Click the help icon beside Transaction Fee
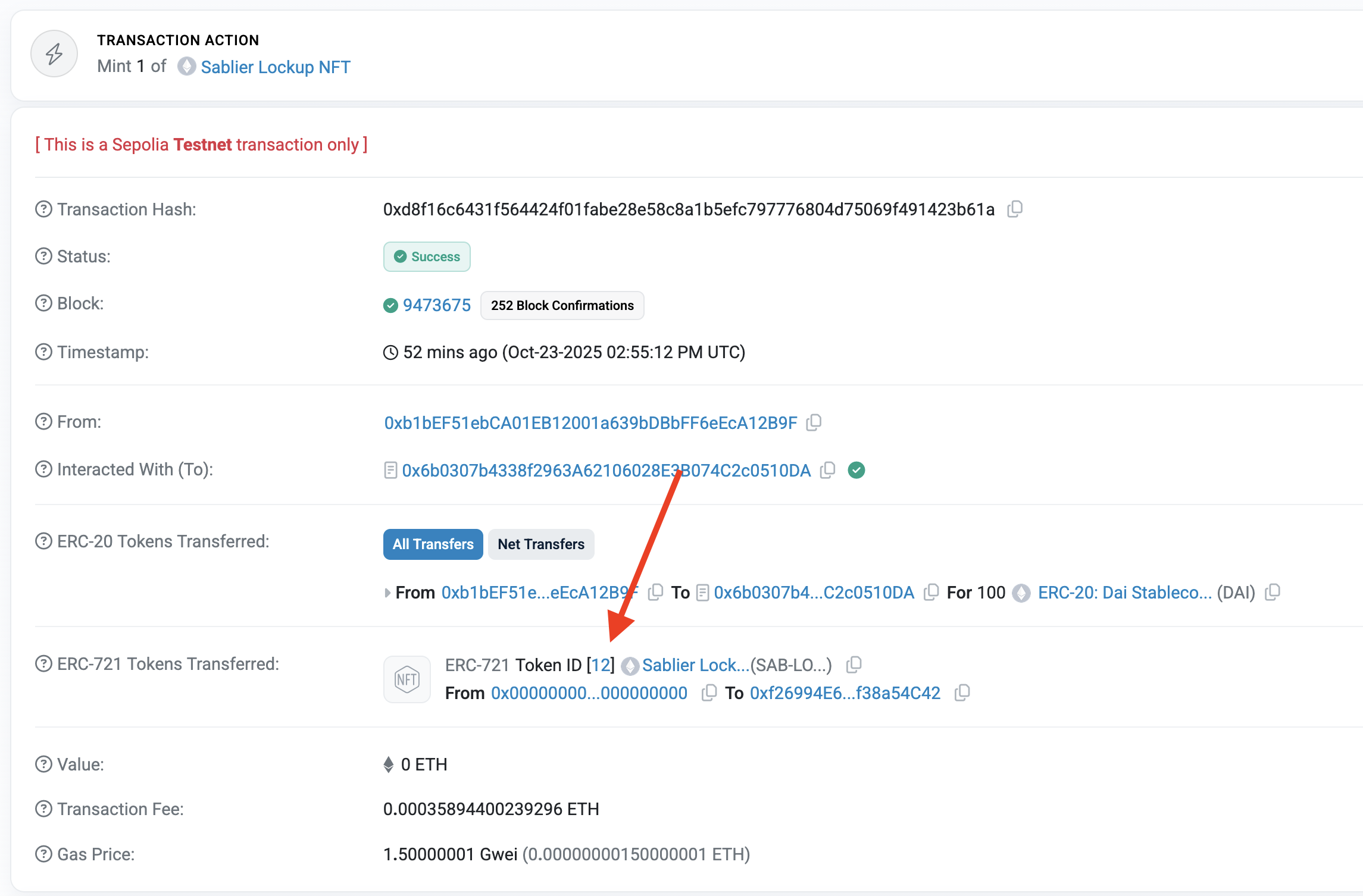This screenshot has width=1363, height=896. click(43, 809)
